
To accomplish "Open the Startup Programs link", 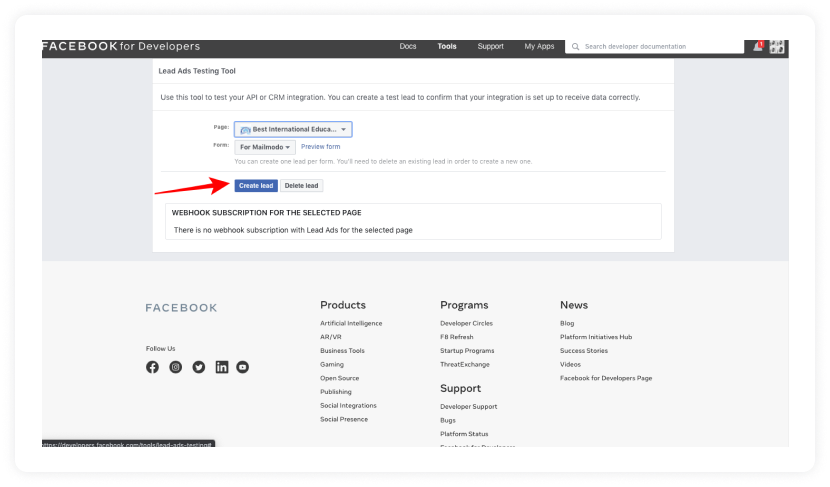I will pos(467,350).
